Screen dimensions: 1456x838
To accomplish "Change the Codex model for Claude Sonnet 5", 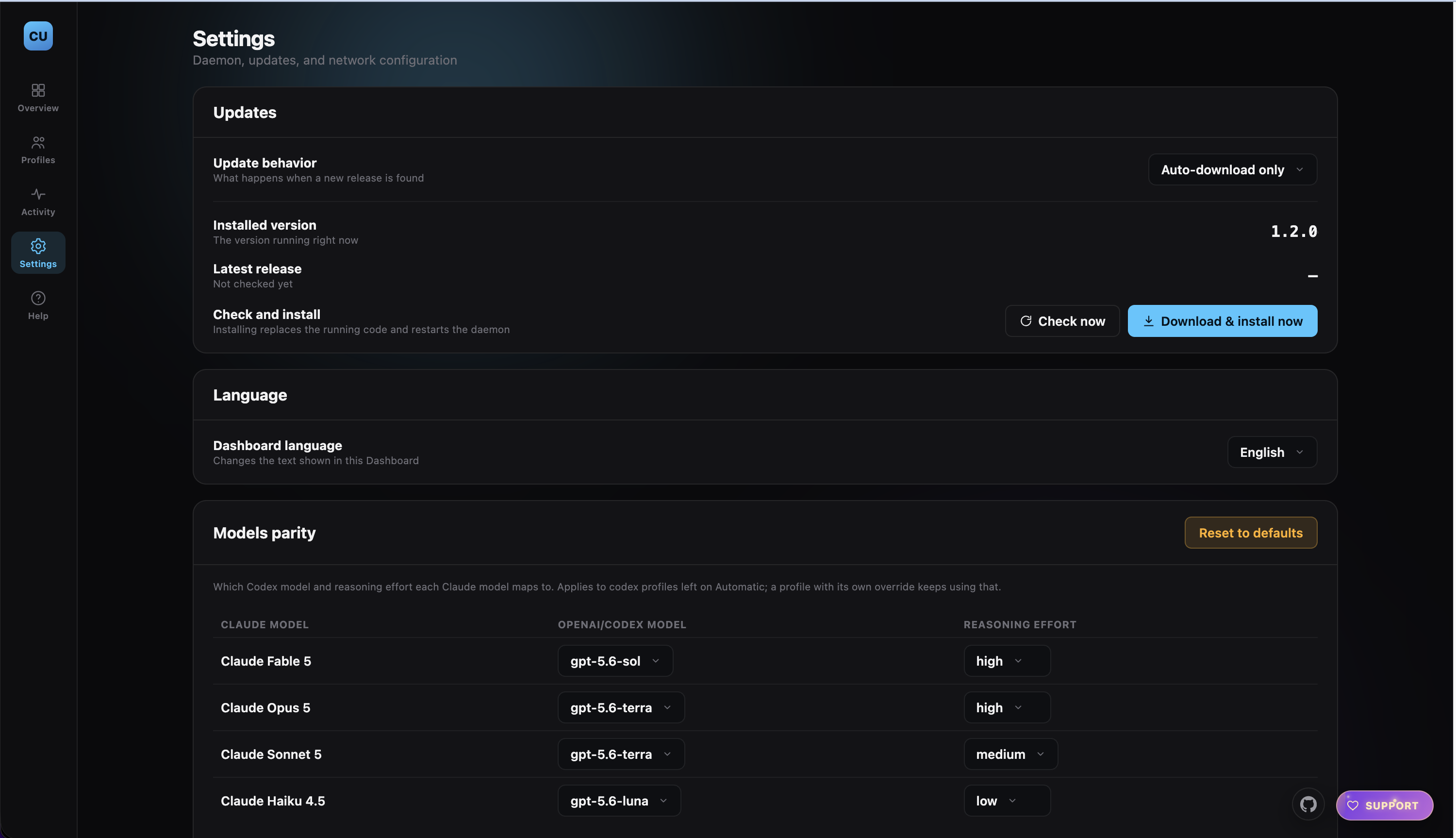I will 621,754.
